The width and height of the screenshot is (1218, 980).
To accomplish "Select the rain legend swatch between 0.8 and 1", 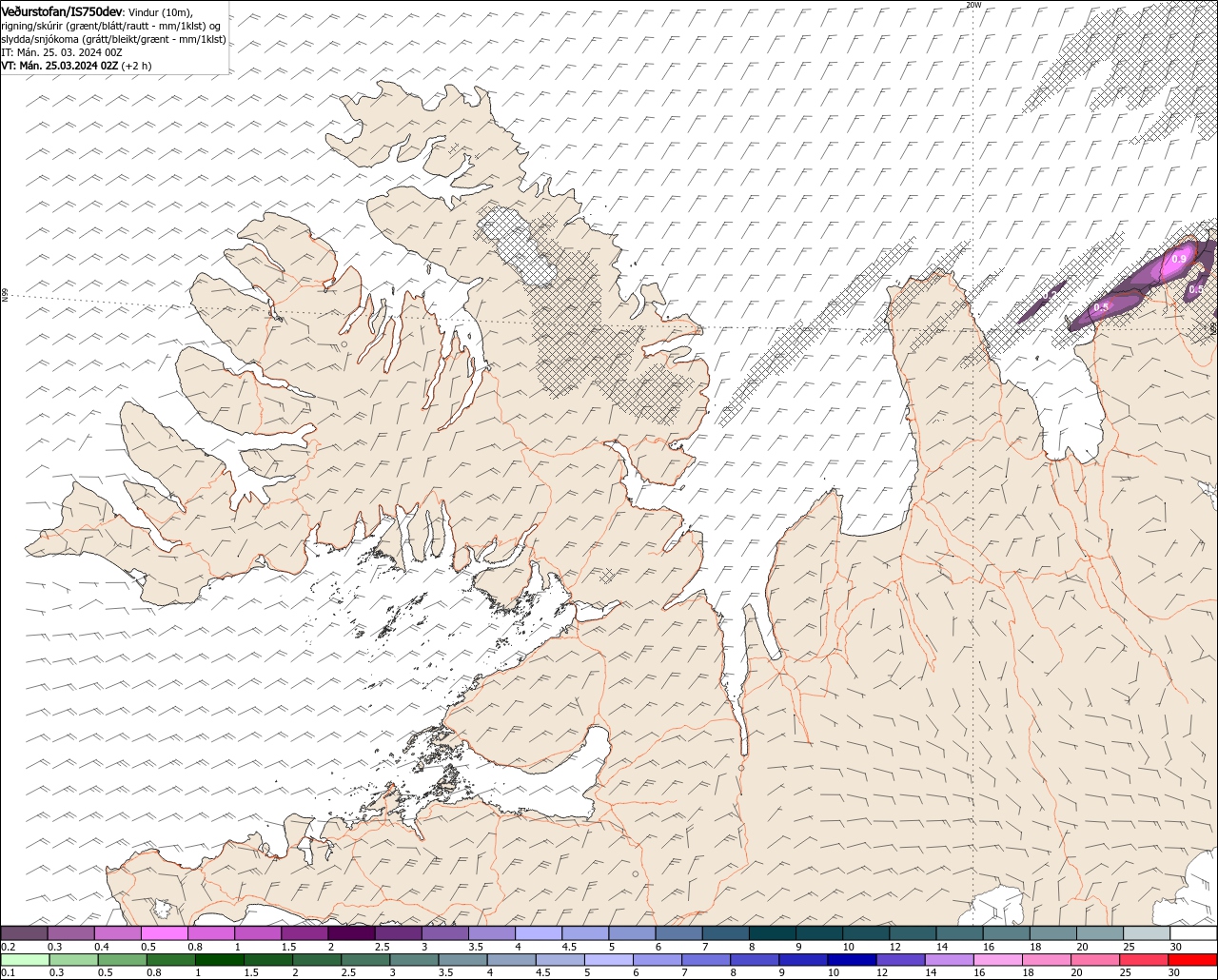I will (170, 960).
